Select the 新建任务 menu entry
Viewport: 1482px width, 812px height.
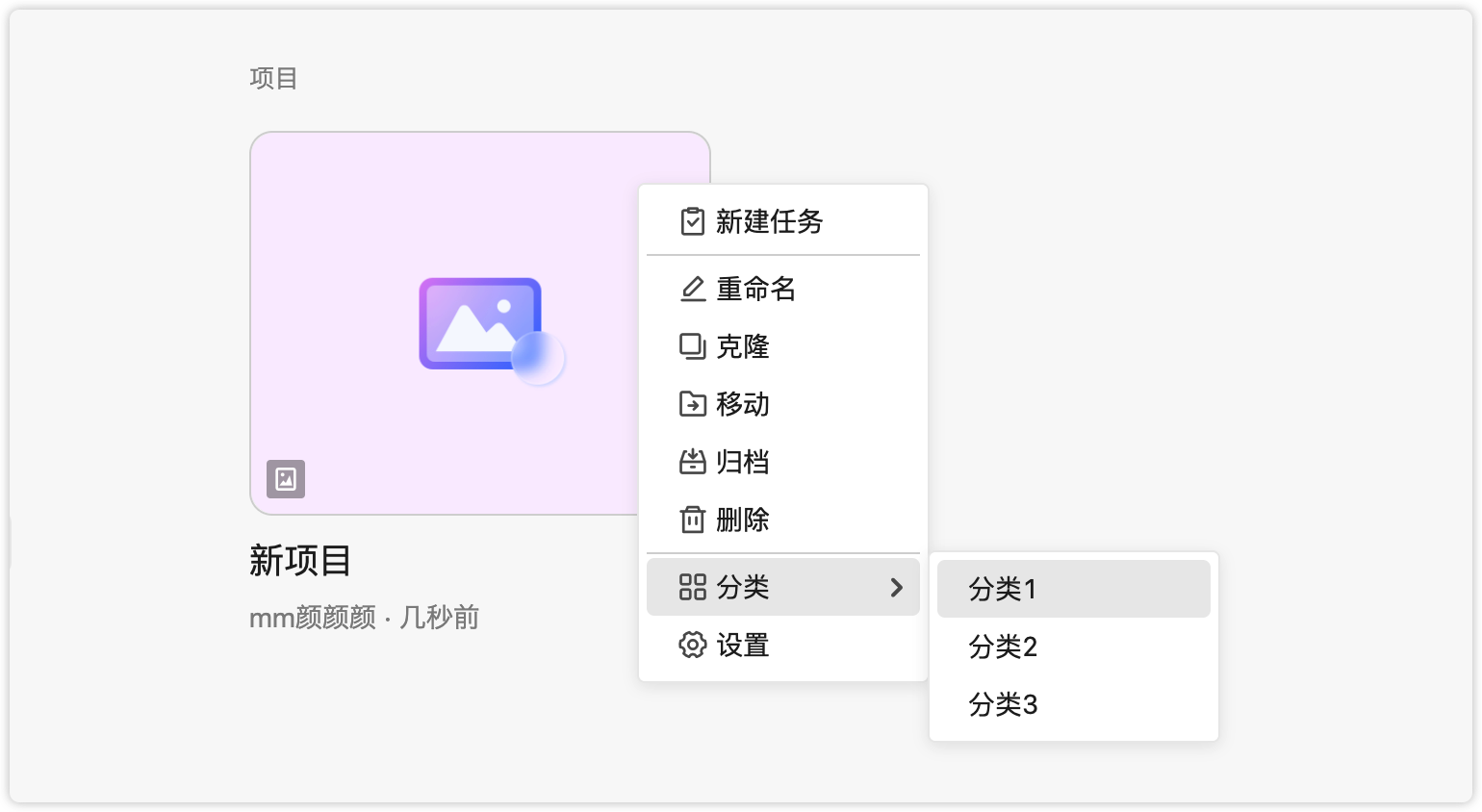pos(769,221)
